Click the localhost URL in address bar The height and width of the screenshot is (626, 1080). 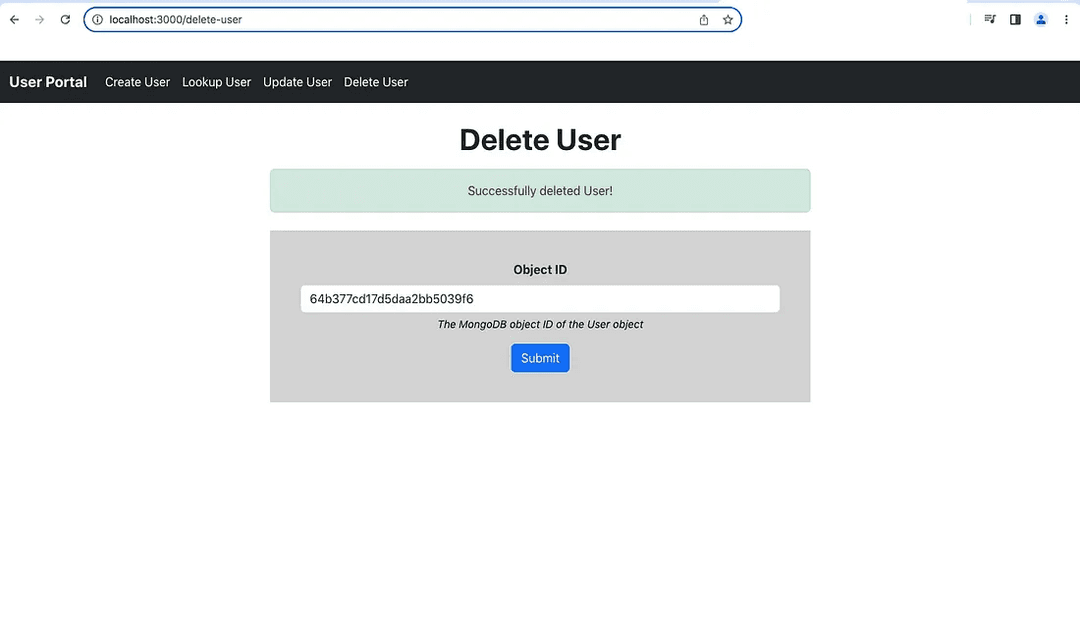(x=176, y=20)
